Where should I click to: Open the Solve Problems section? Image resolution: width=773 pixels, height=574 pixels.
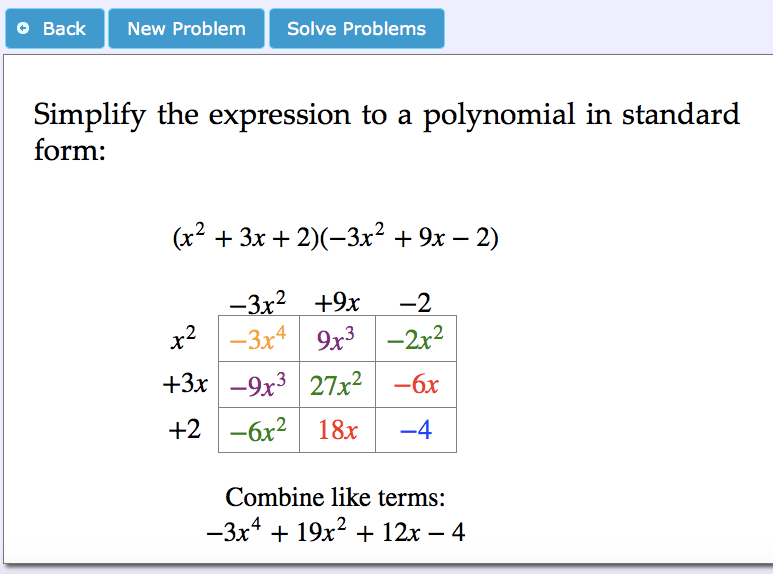click(x=356, y=29)
